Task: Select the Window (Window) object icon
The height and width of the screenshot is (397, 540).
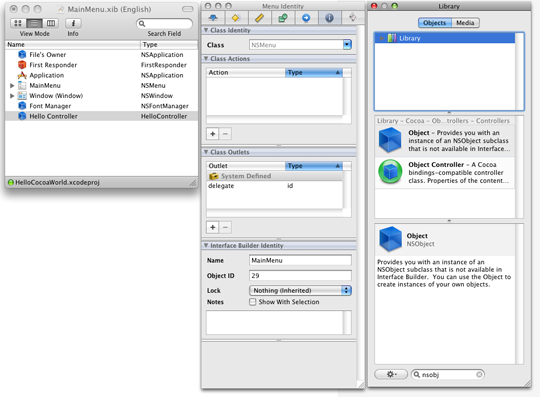Action: click(x=22, y=96)
